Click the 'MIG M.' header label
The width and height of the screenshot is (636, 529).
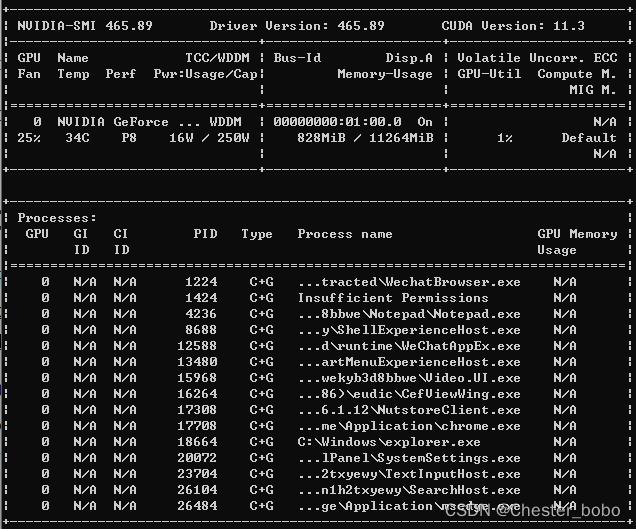pos(593,90)
